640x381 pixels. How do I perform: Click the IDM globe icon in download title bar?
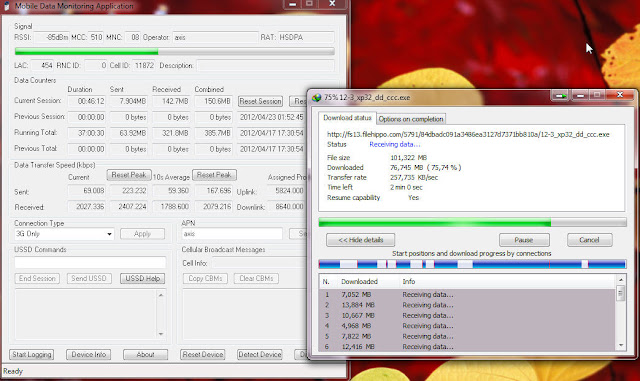[x=316, y=98]
